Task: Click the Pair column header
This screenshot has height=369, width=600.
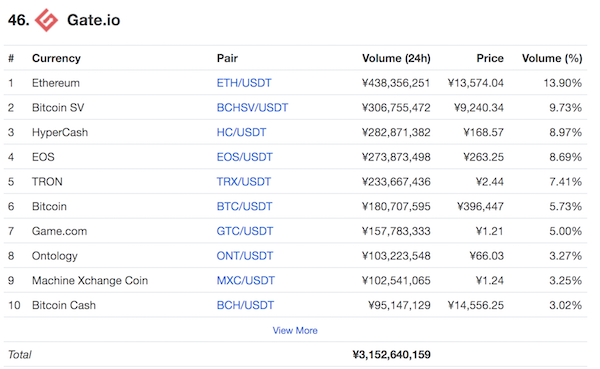Action: pyautogui.click(x=227, y=58)
